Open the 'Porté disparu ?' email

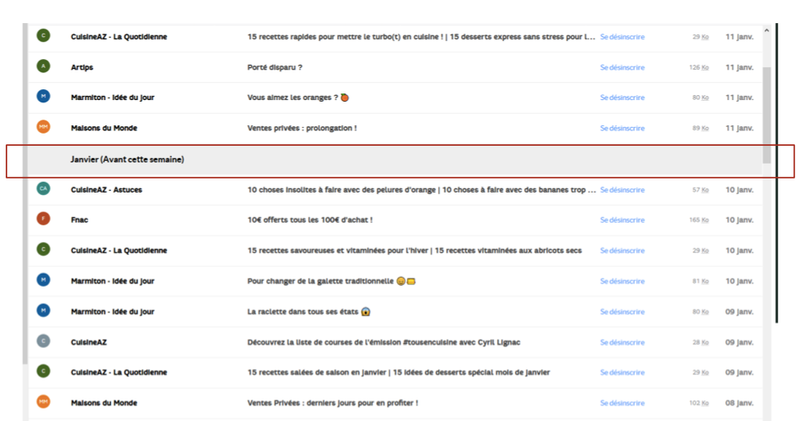274,67
